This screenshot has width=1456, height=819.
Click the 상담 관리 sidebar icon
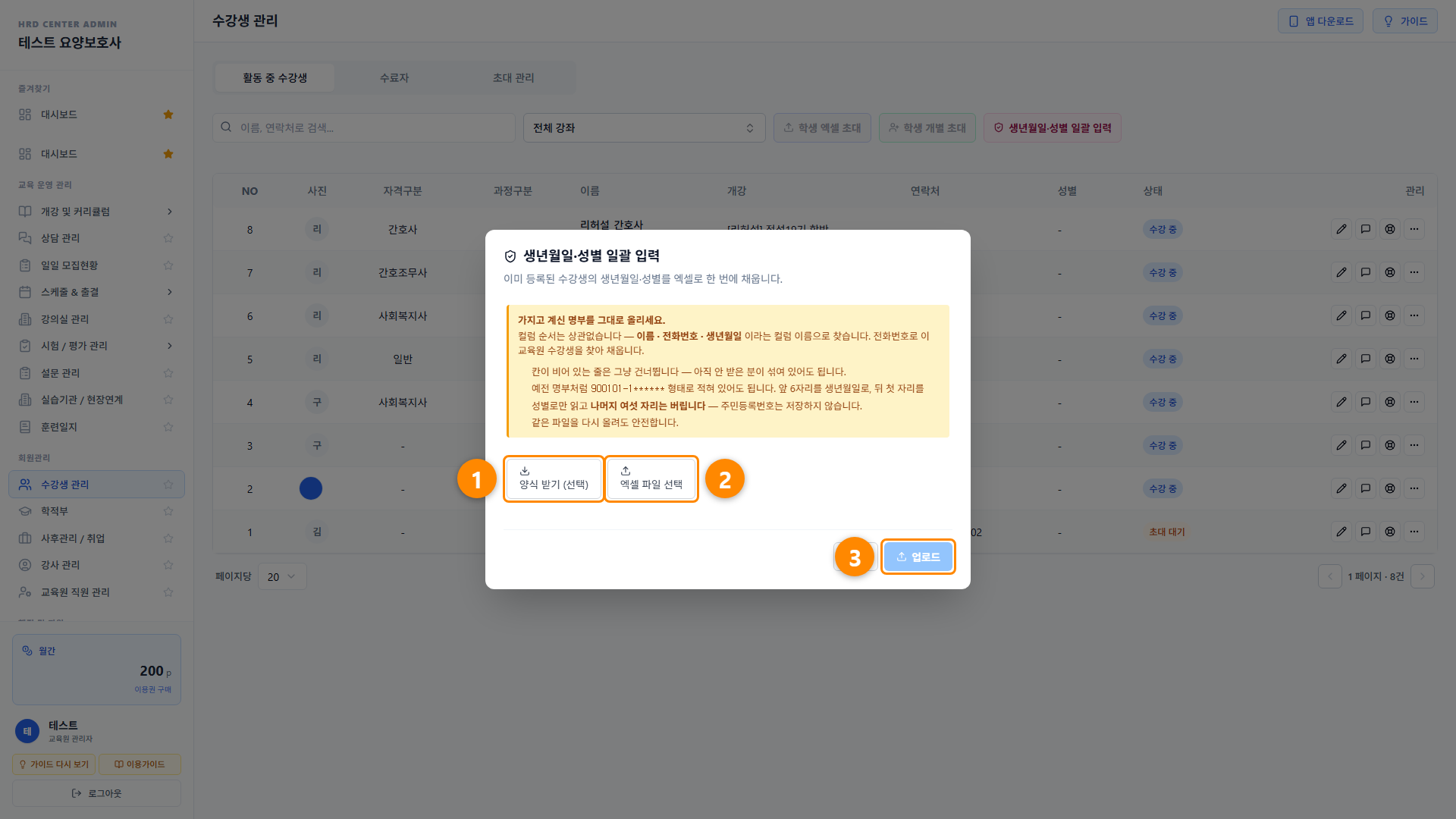click(x=25, y=238)
